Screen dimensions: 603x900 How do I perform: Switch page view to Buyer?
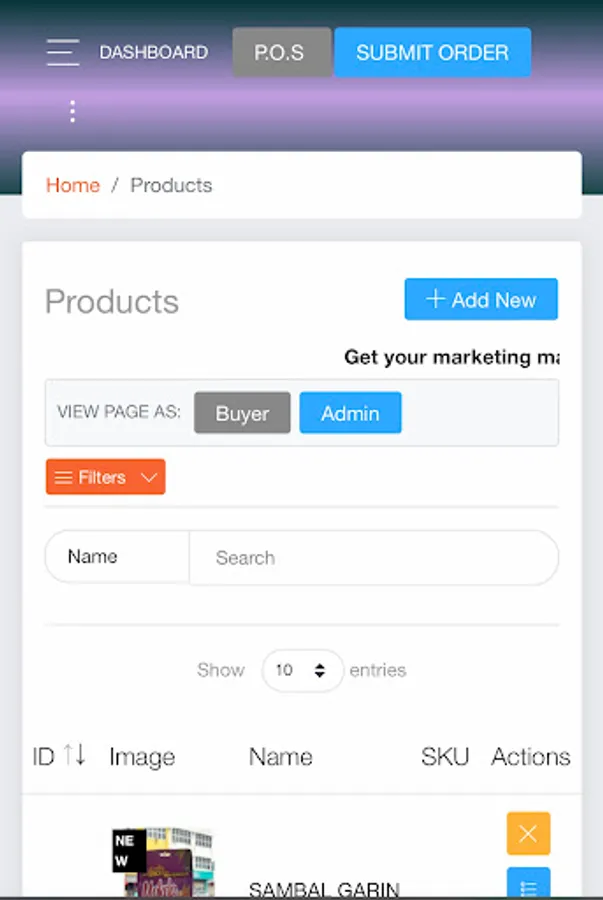click(x=242, y=413)
